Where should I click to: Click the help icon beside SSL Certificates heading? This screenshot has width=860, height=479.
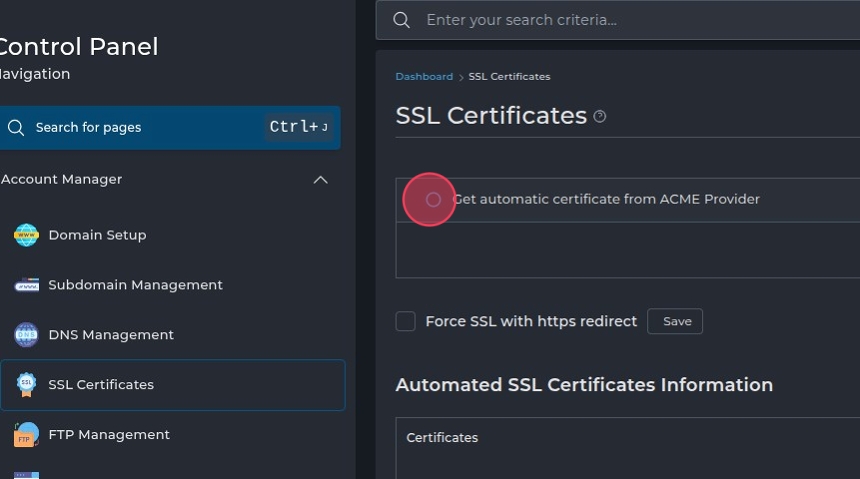pos(600,116)
